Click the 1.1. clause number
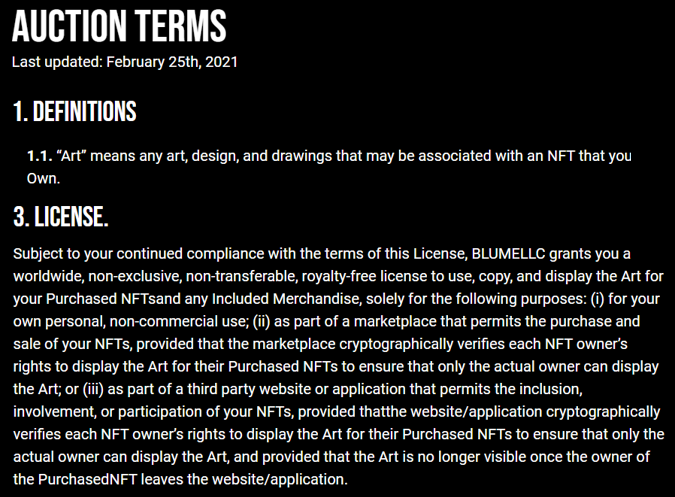This screenshot has width=675, height=497. [38, 157]
